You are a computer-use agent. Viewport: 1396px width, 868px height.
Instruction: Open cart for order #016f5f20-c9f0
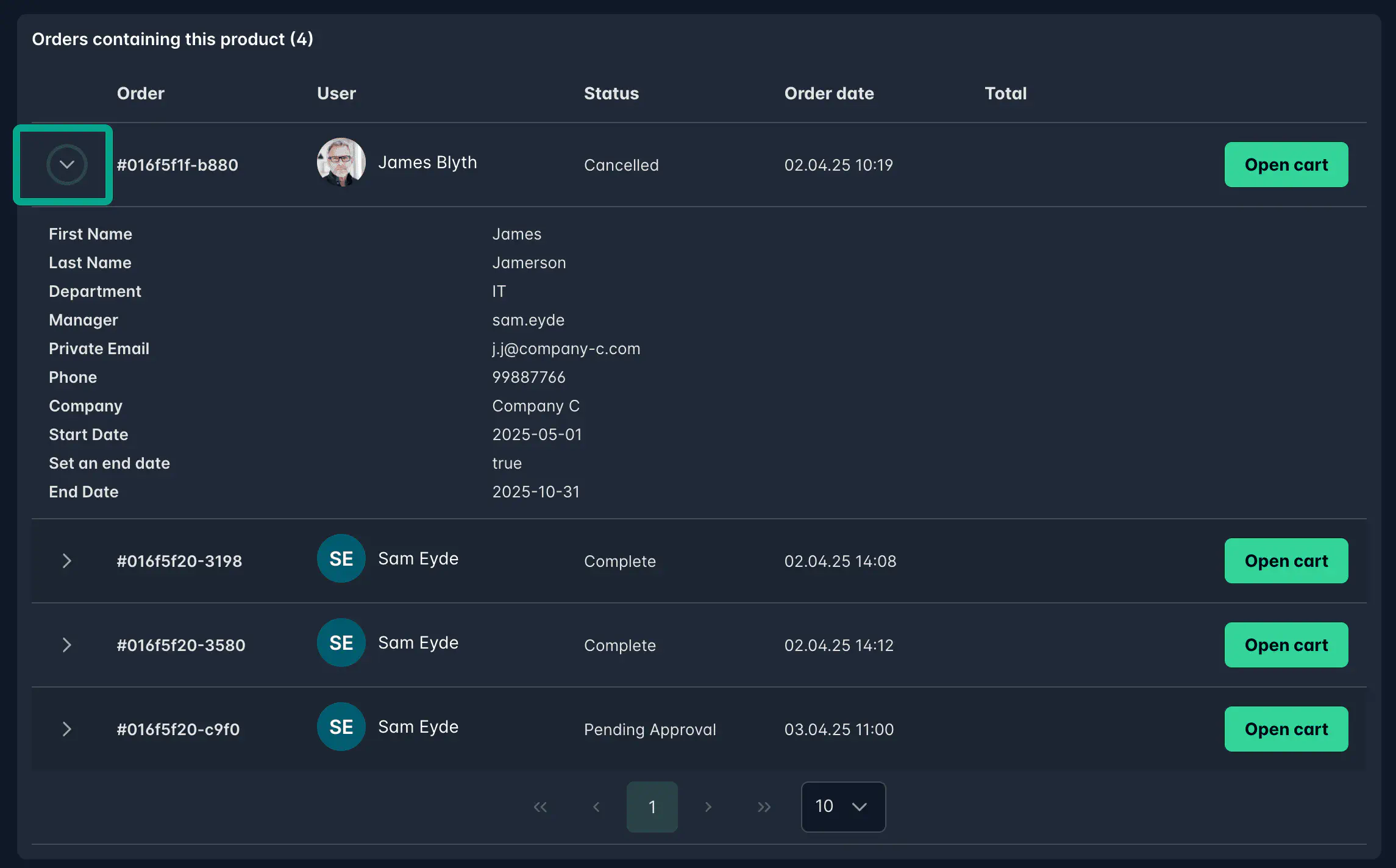point(1286,728)
